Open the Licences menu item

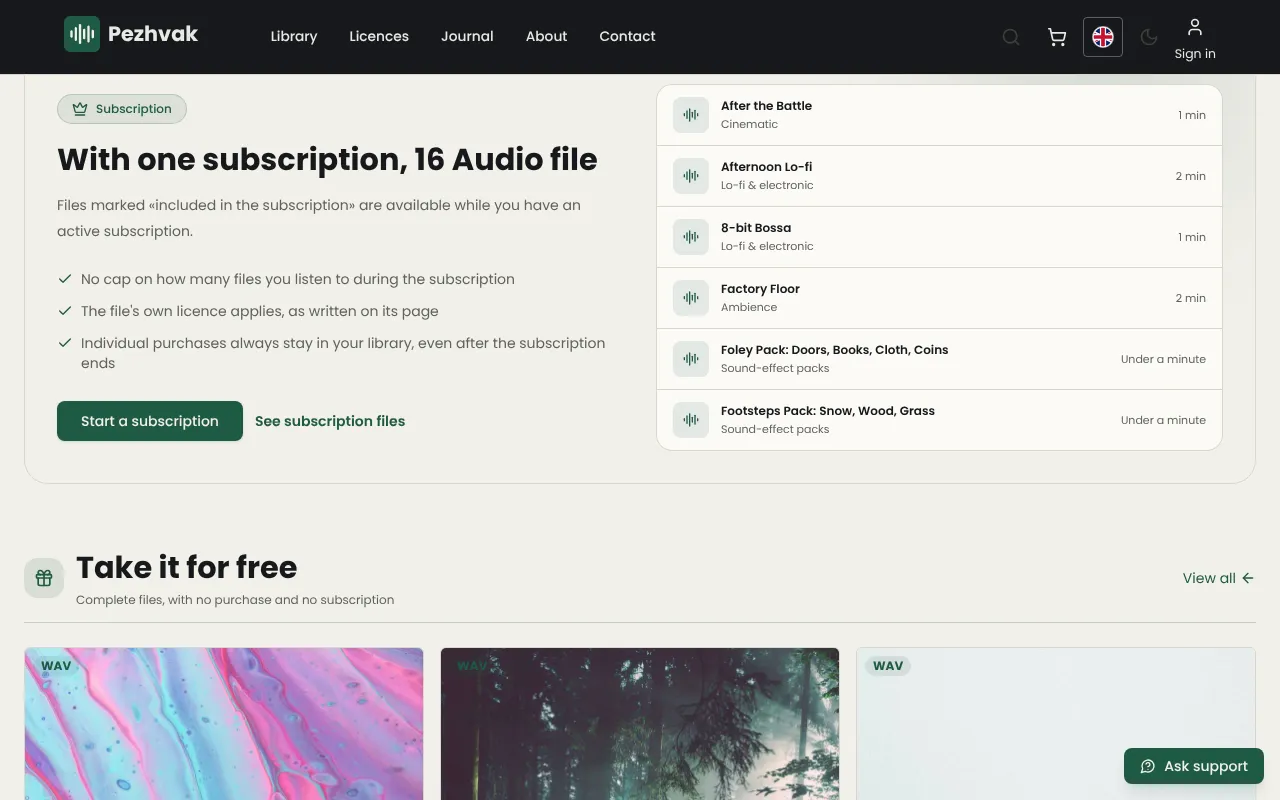tap(379, 36)
